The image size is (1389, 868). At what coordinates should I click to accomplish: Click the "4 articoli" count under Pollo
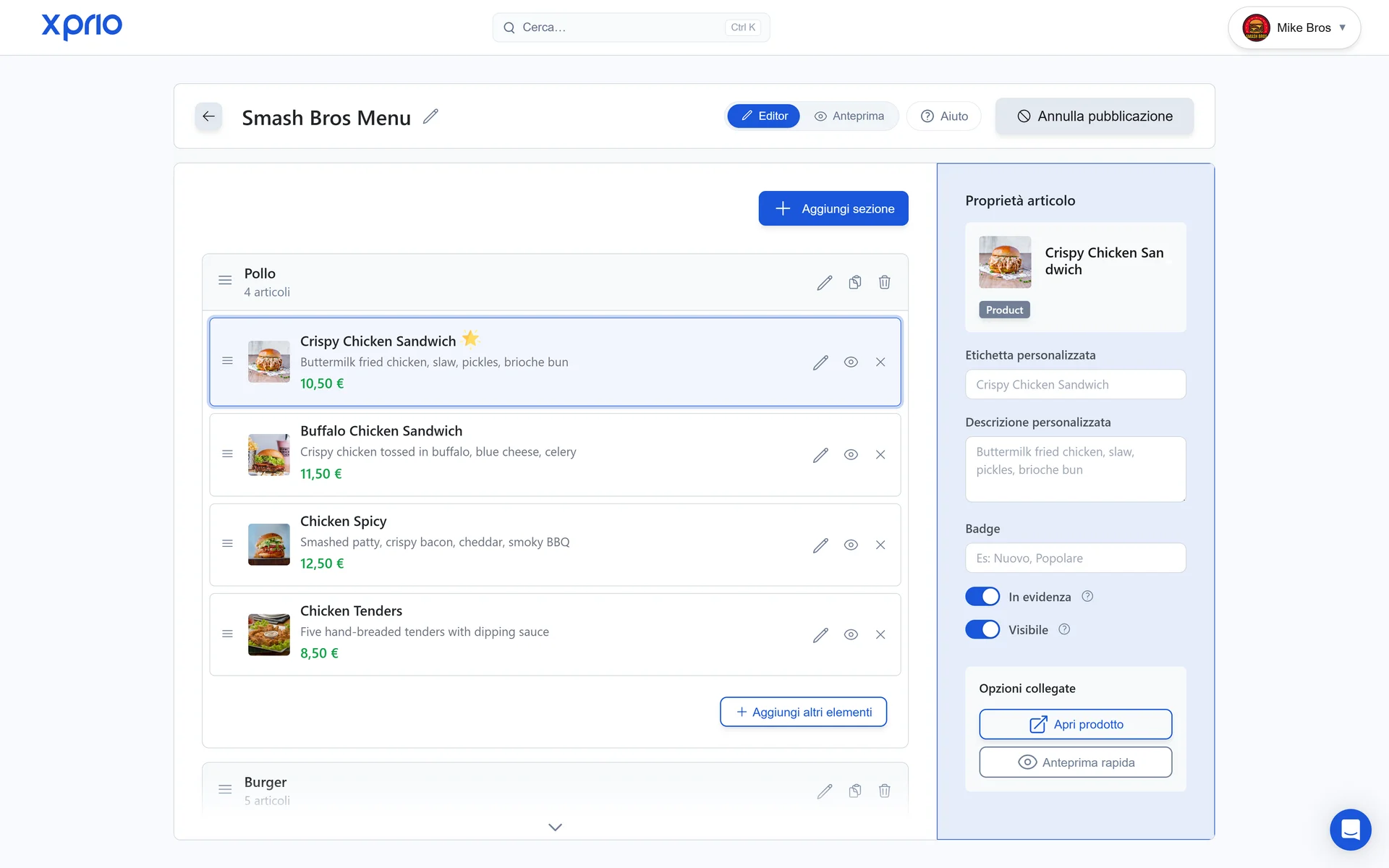coord(267,292)
